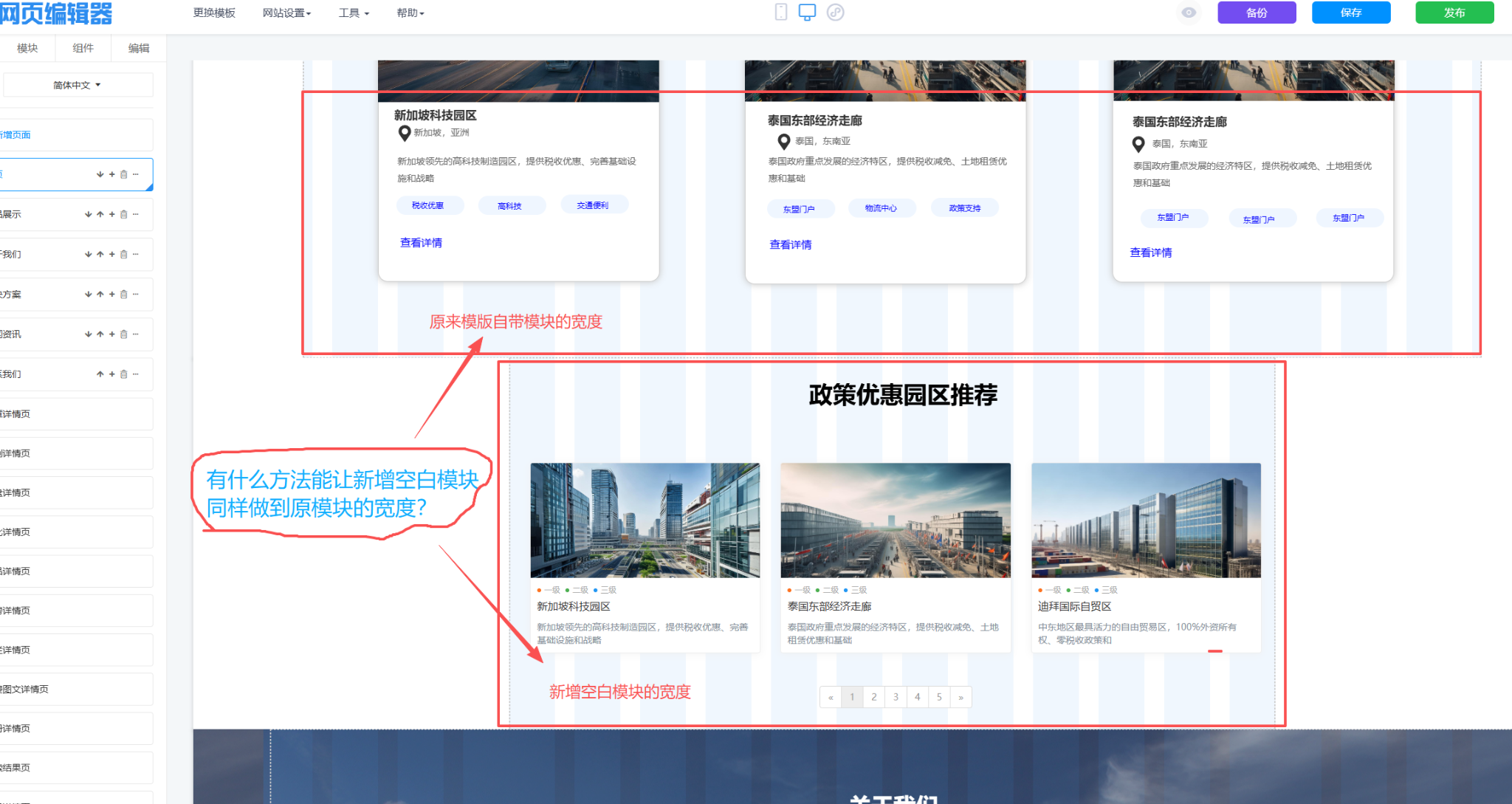Expand the 工具 menu
Viewport: 1512px width, 804px height.
[354, 13]
